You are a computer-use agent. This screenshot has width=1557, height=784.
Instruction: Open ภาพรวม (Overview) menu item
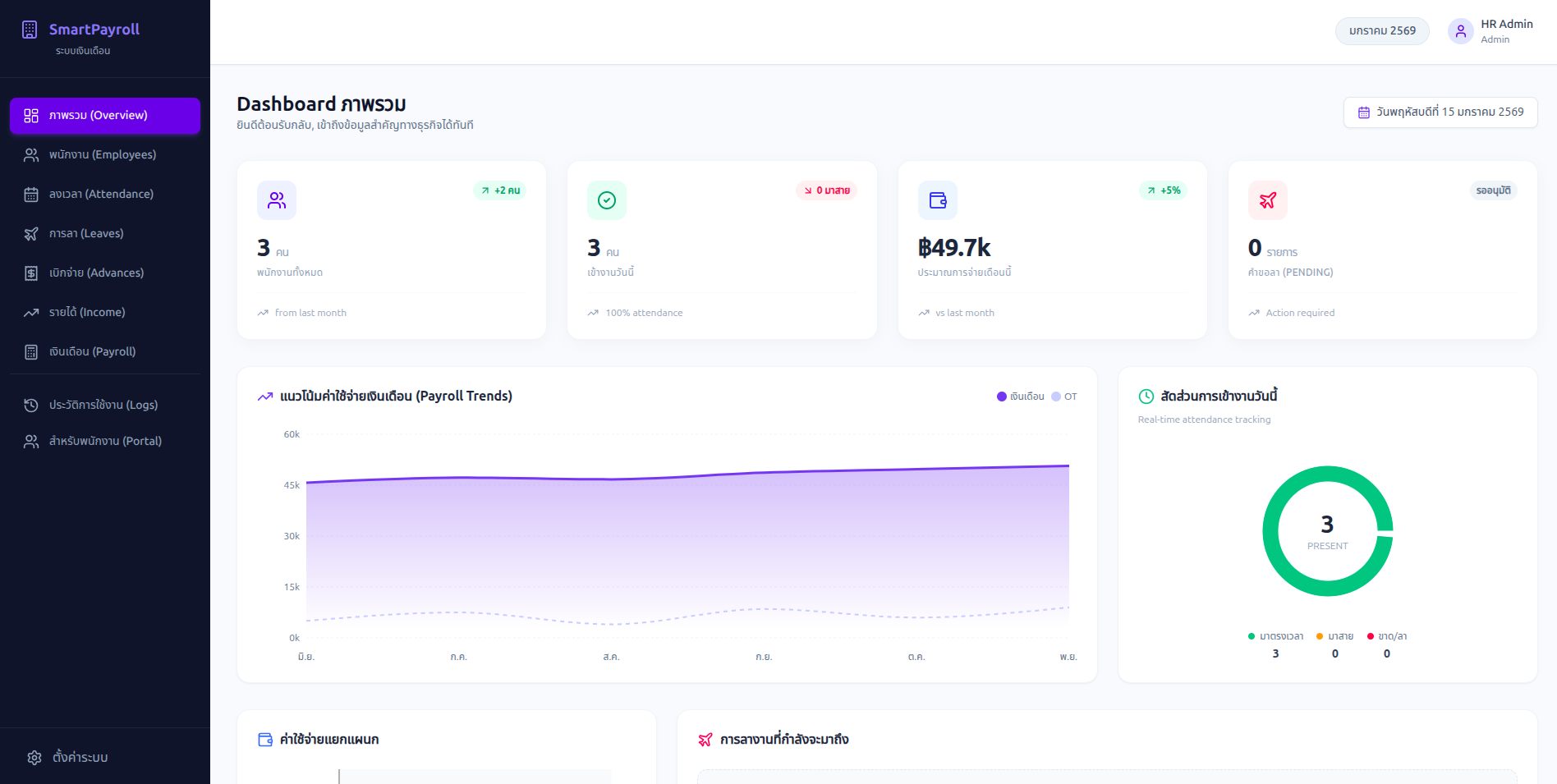[105, 116]
